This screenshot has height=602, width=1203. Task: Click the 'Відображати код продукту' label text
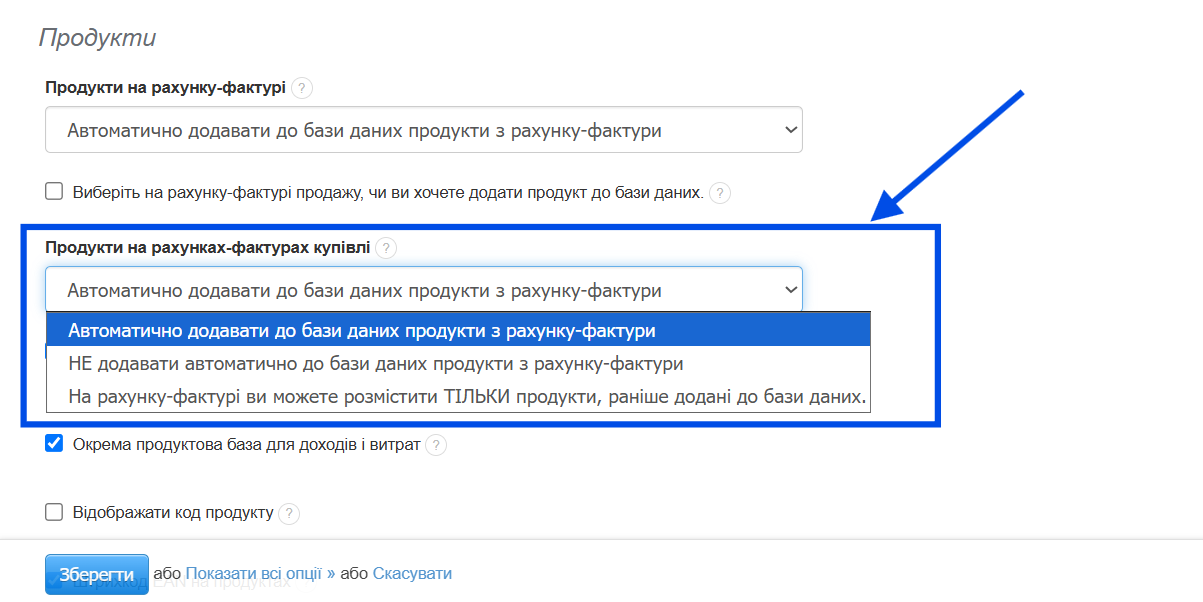click(x=173, y=513)
